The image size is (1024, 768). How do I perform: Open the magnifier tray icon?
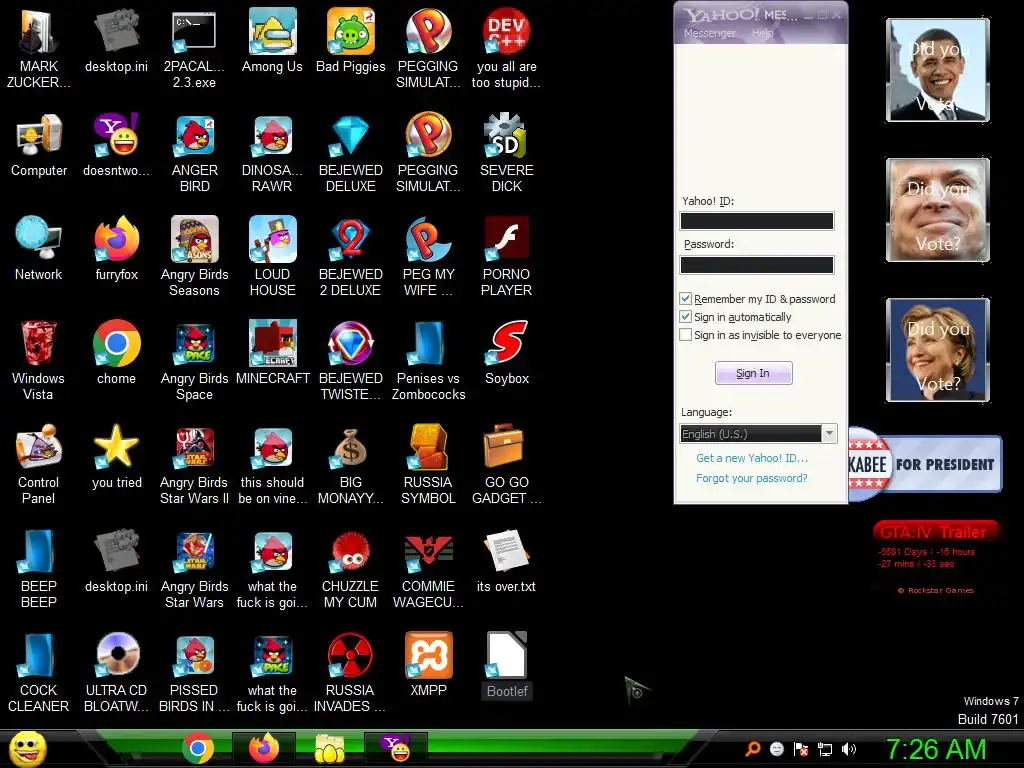tap(753, 749)
